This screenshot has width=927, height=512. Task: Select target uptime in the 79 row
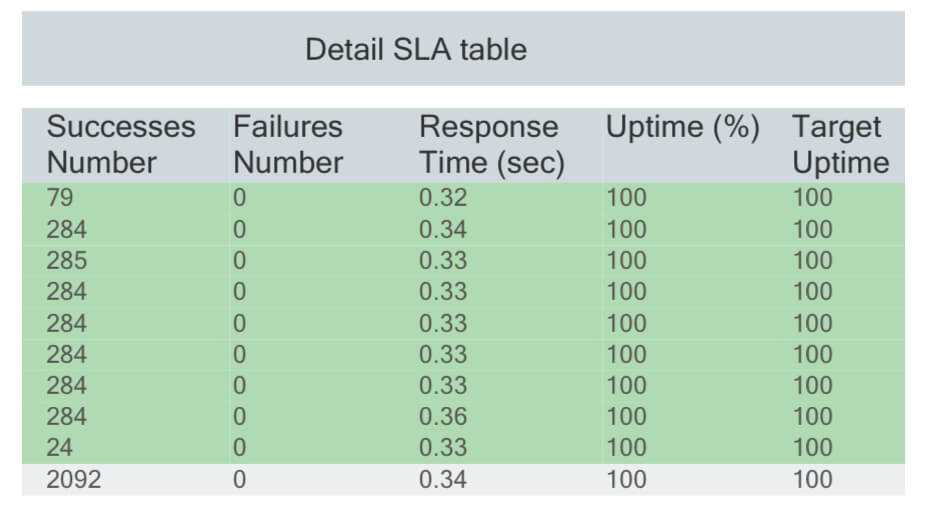tap(813, 197)
